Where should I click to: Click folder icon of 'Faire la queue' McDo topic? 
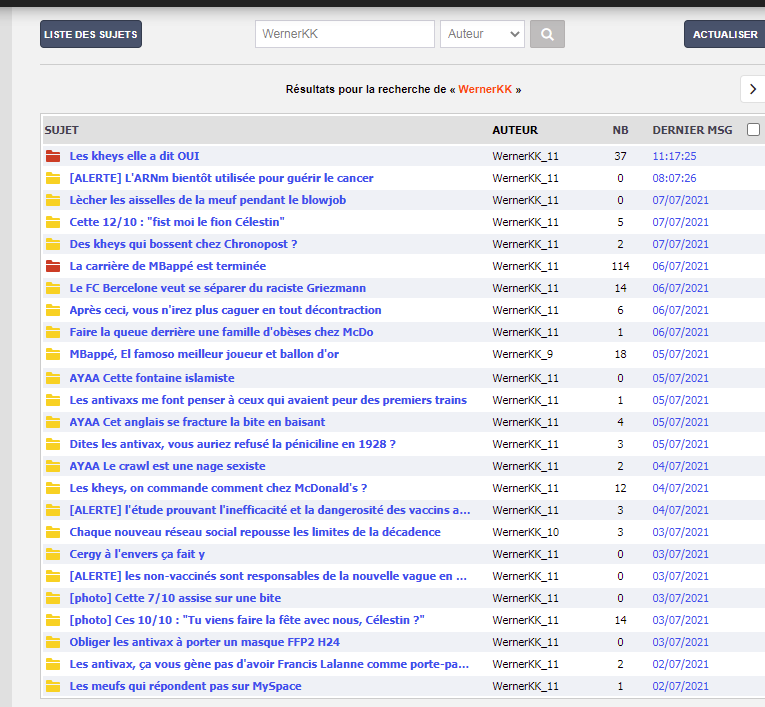[x=53, y=332]
